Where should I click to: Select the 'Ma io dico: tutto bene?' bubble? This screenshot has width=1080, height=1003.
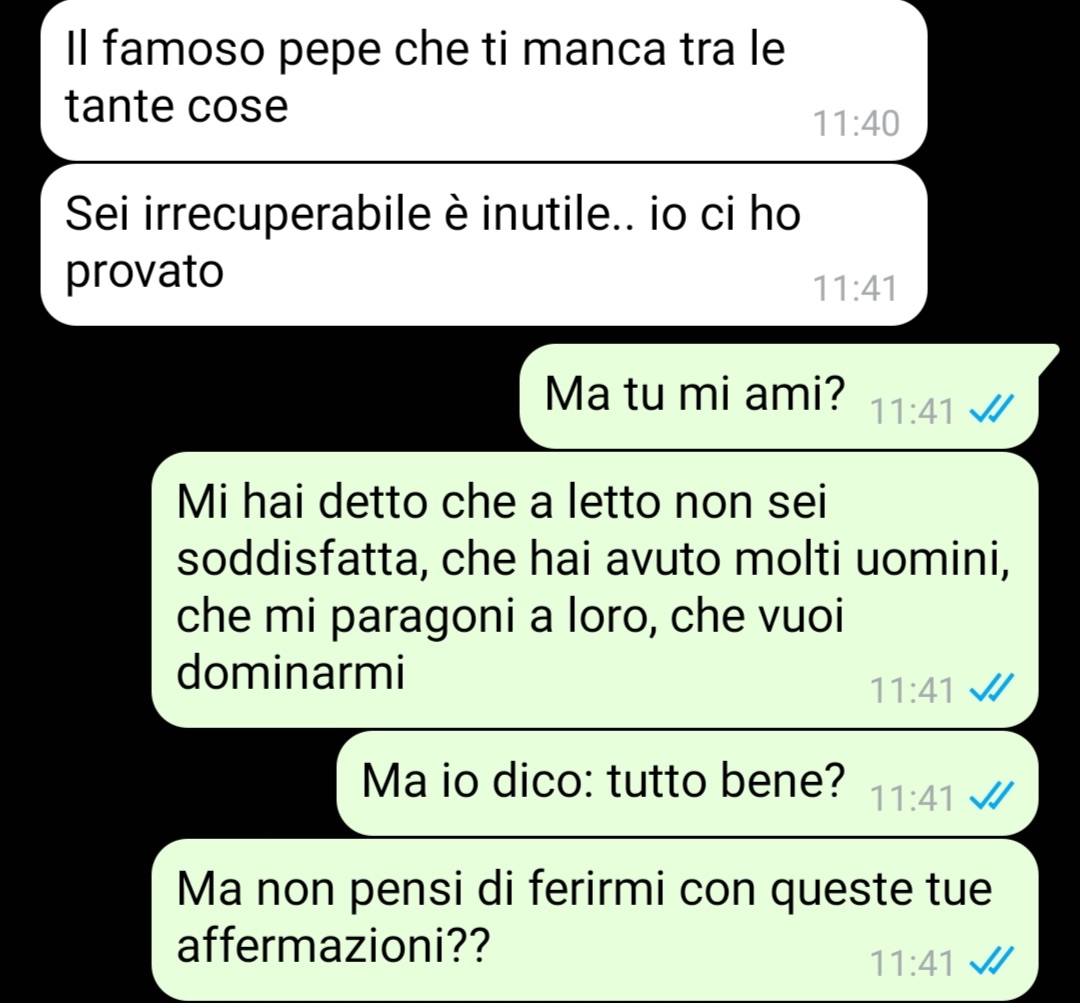click(x=687, y=783)
